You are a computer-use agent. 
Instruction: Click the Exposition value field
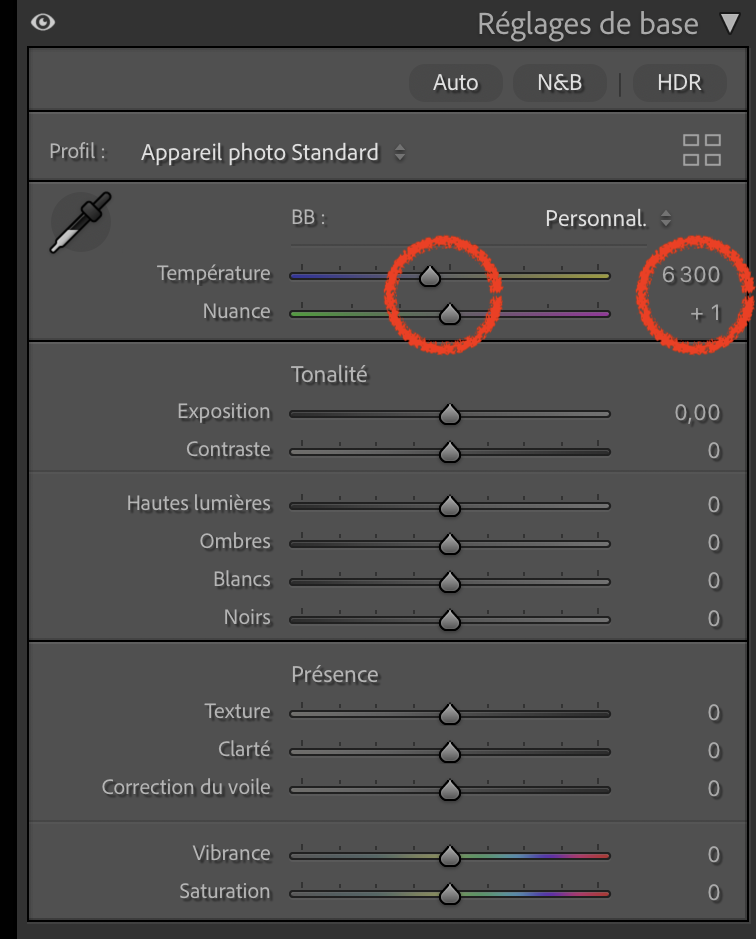pyautogui.click(x=697, y=412)
